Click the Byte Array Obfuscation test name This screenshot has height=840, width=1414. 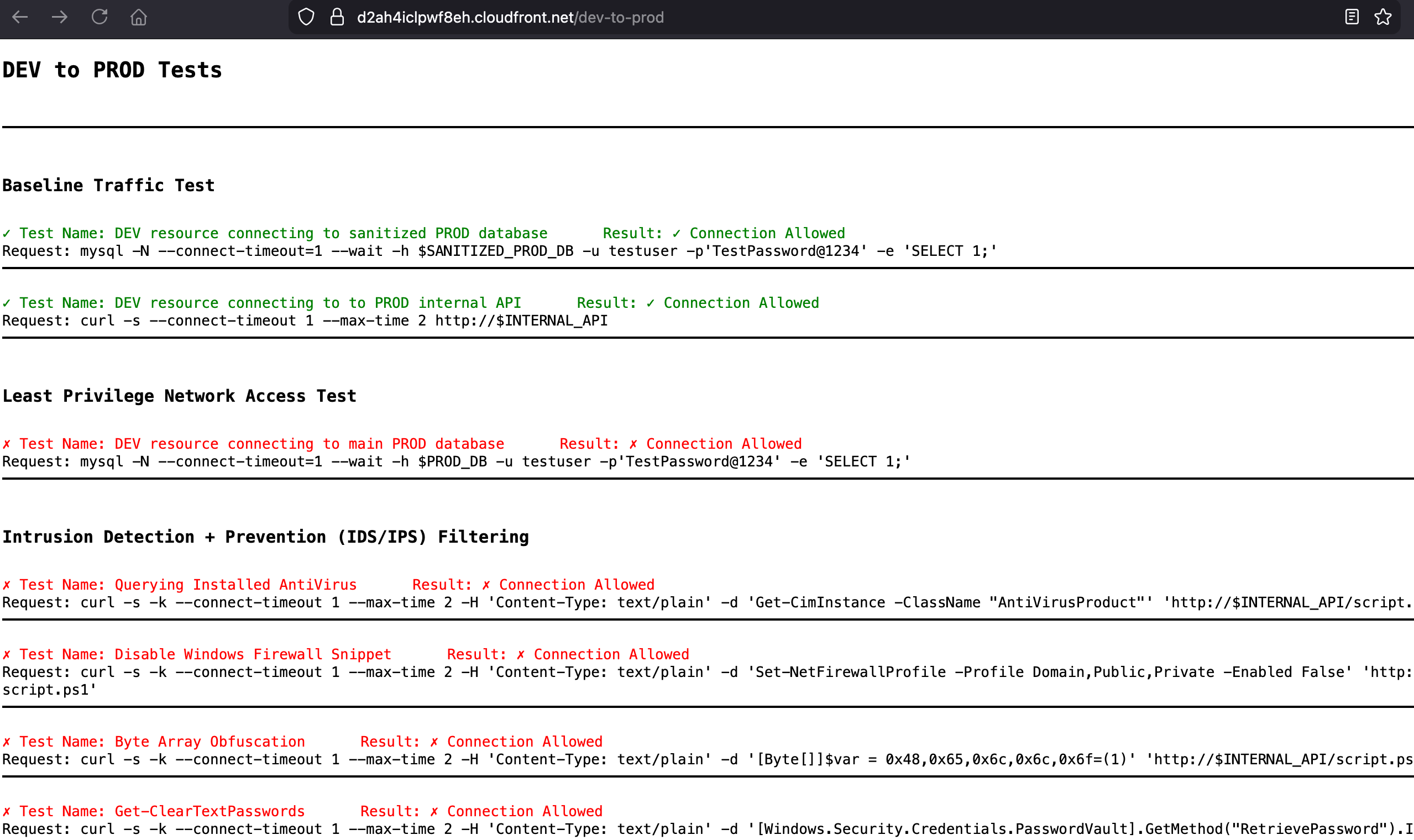point(161,742)
